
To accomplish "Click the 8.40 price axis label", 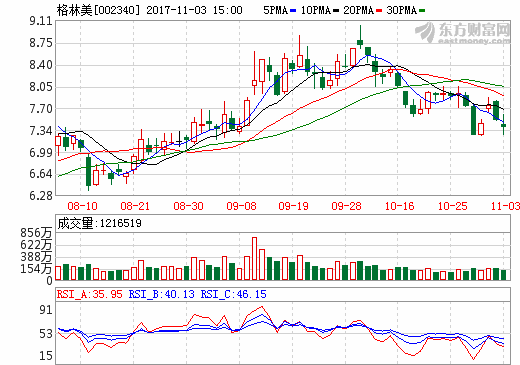I will 41,65.
